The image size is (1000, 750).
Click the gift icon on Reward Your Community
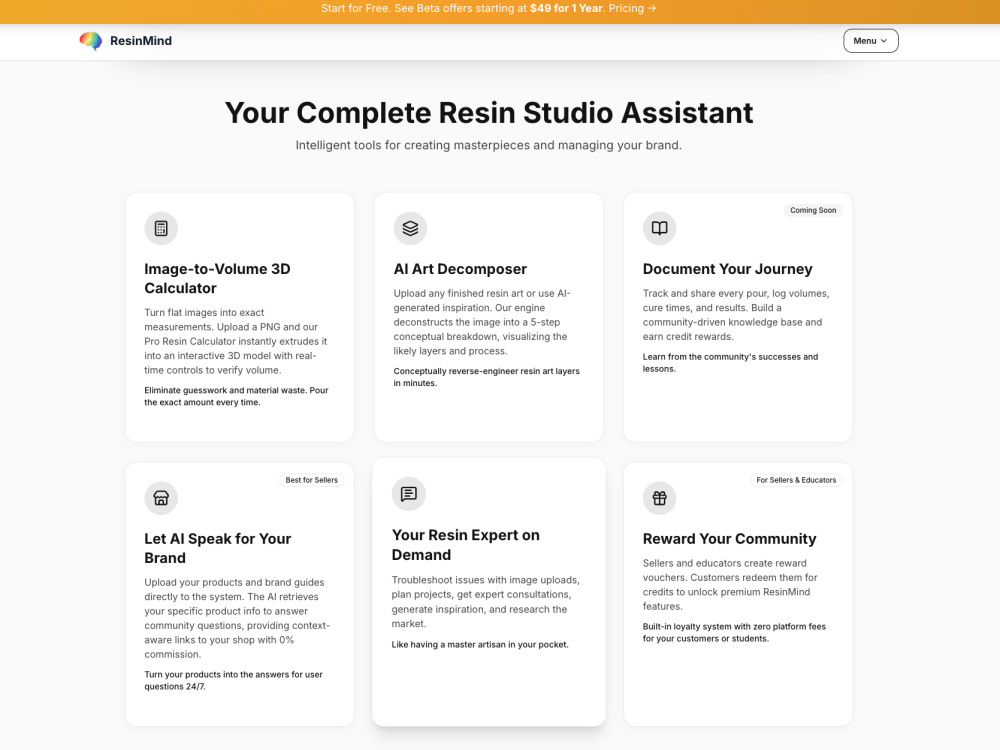pos(659,498)
